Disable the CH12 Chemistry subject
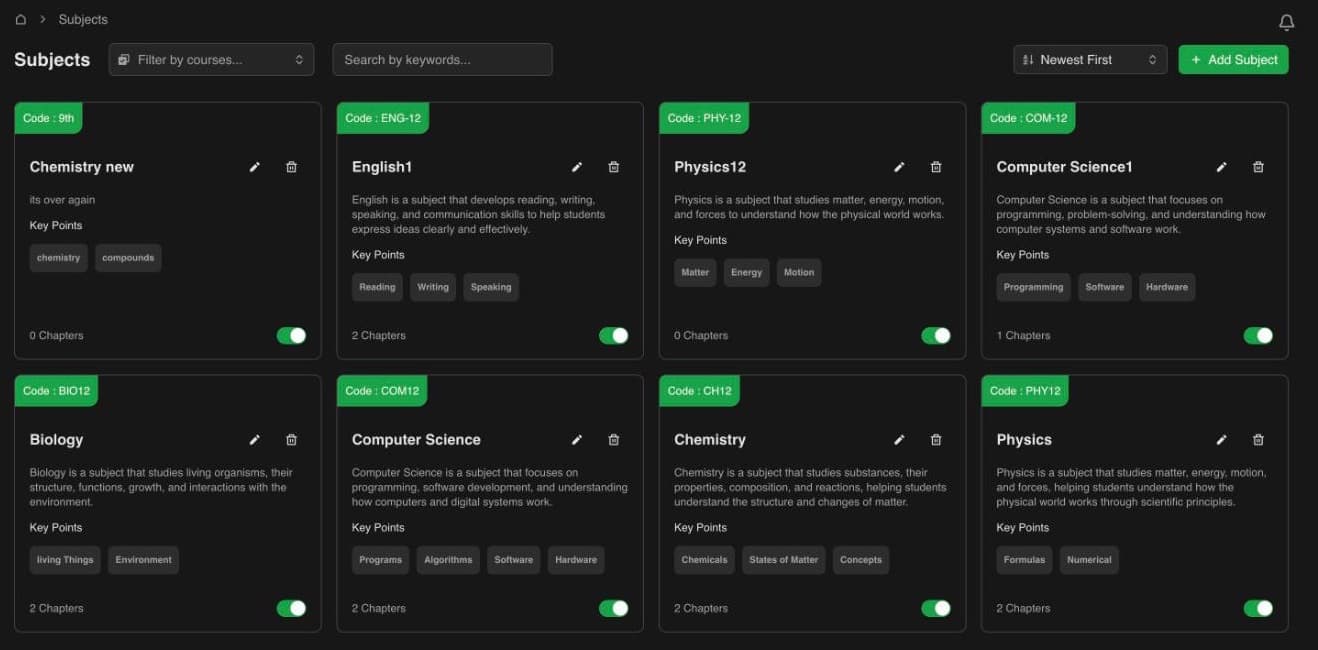Viewport: 1318px width, 650px height. (936, 608)
